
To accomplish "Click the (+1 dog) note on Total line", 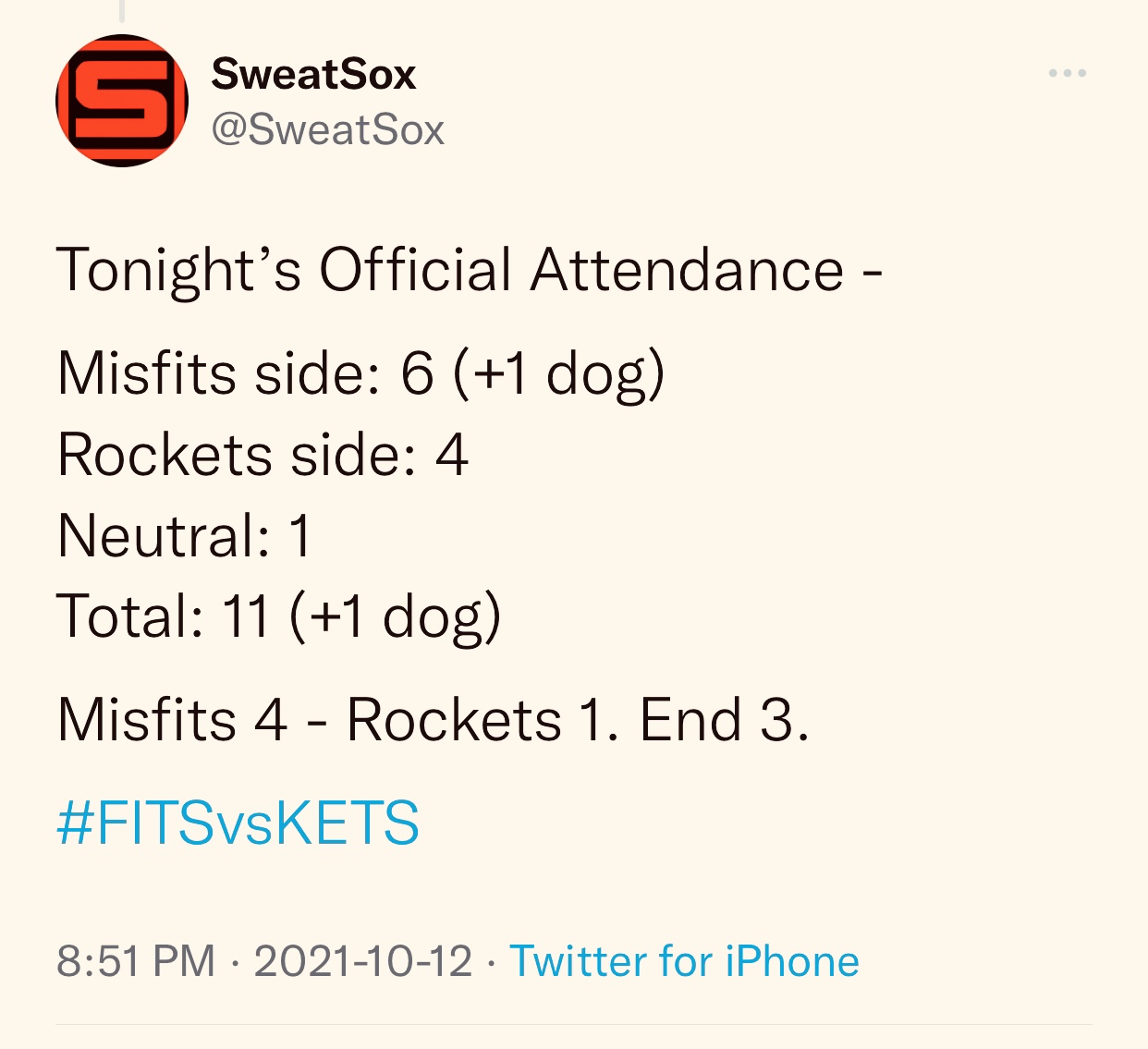I will coord(395,618).
